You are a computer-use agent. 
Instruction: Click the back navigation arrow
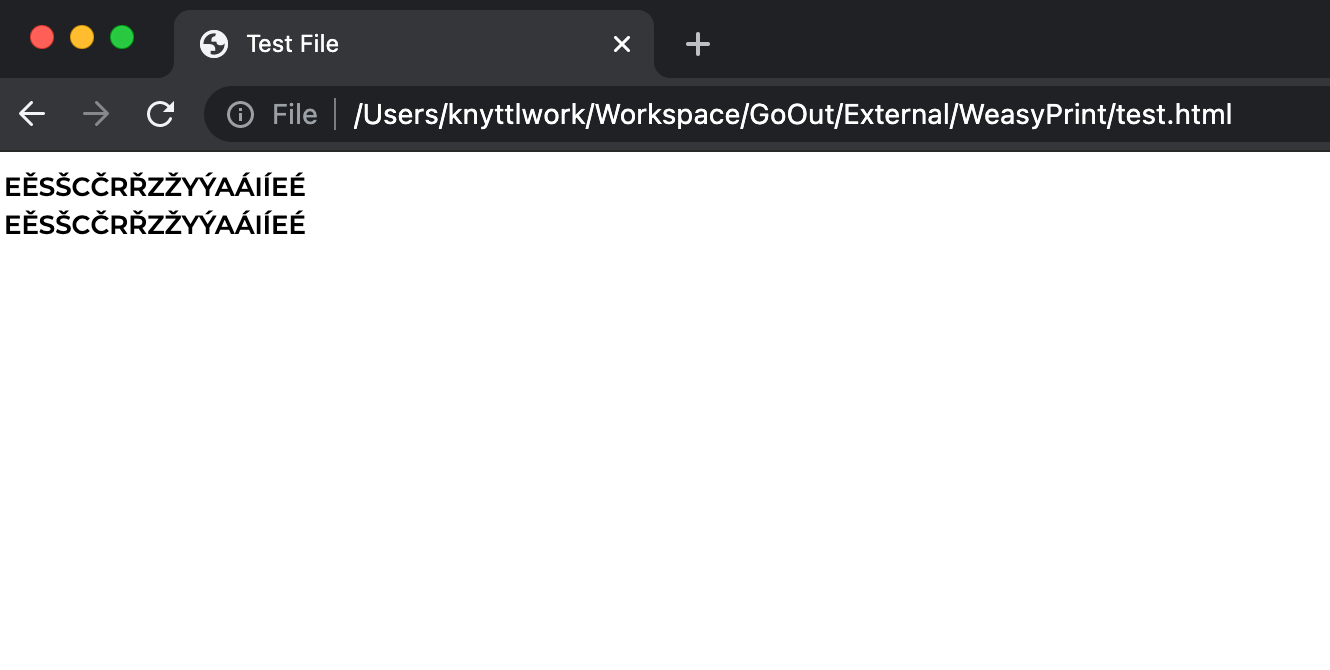[x=31, y=114]
